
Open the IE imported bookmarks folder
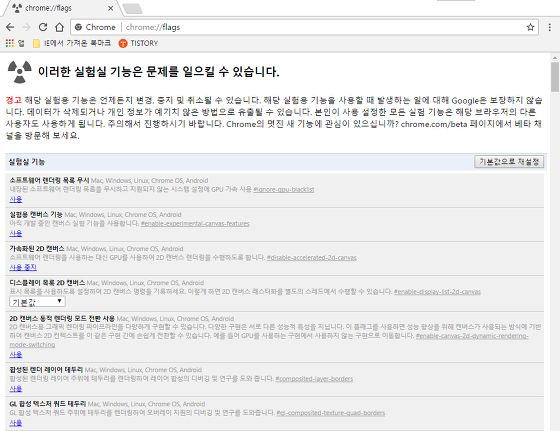(71, 43)
